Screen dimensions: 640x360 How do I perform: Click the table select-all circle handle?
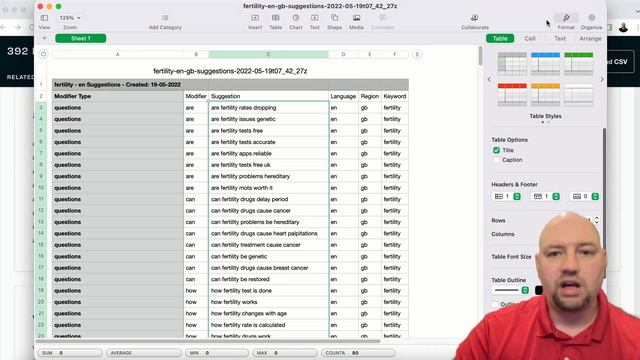pyautogui.click(x=44, y=54)
